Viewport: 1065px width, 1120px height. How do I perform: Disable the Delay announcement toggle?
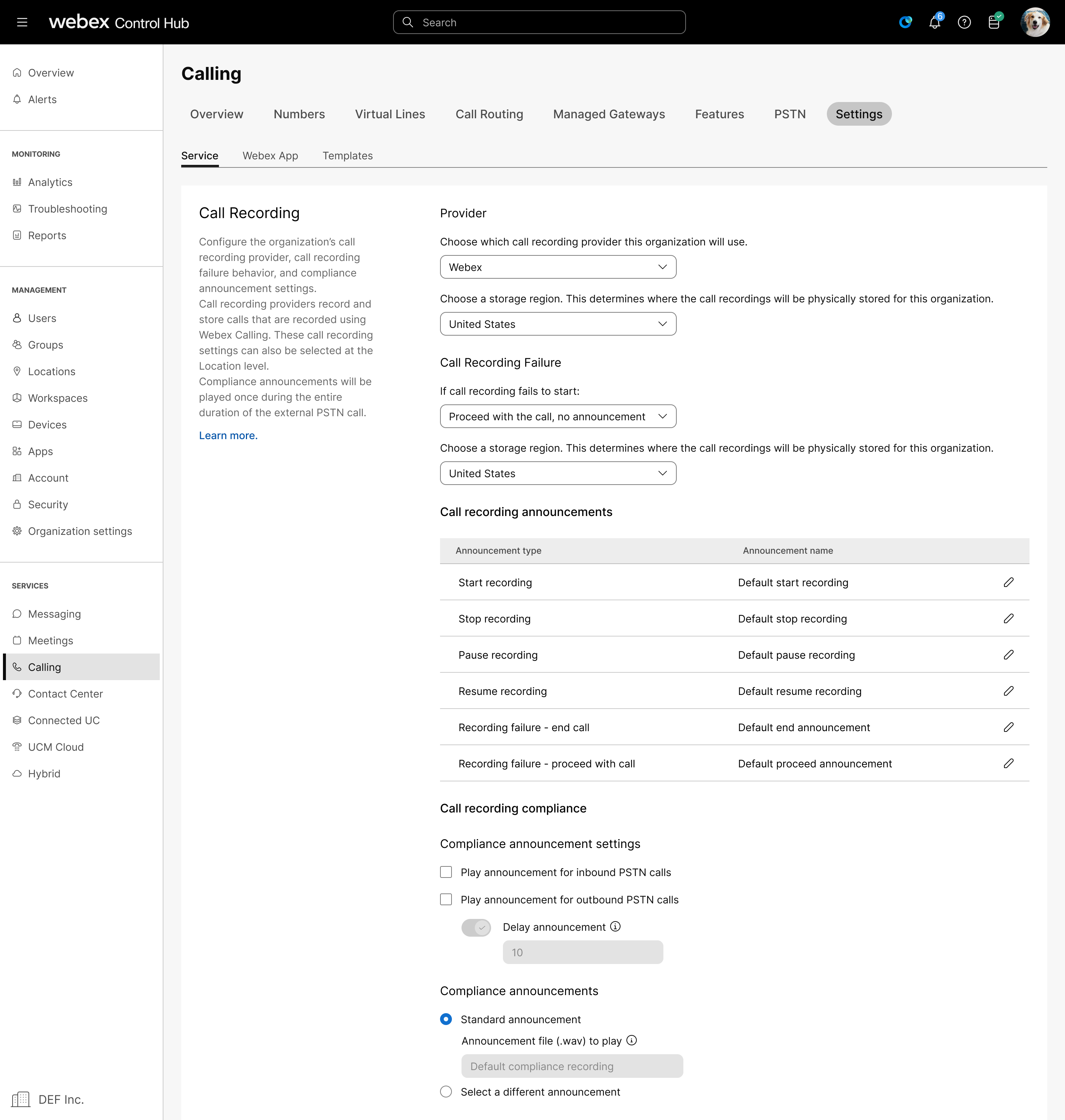[476, 927]
